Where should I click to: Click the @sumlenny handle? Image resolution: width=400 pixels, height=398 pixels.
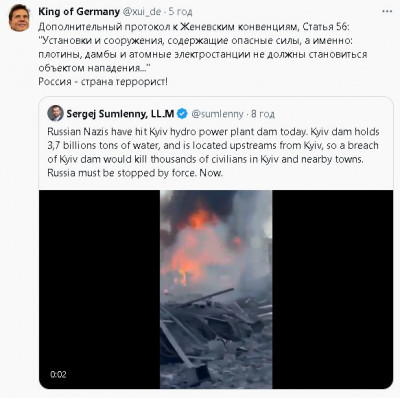coord(217,114)
